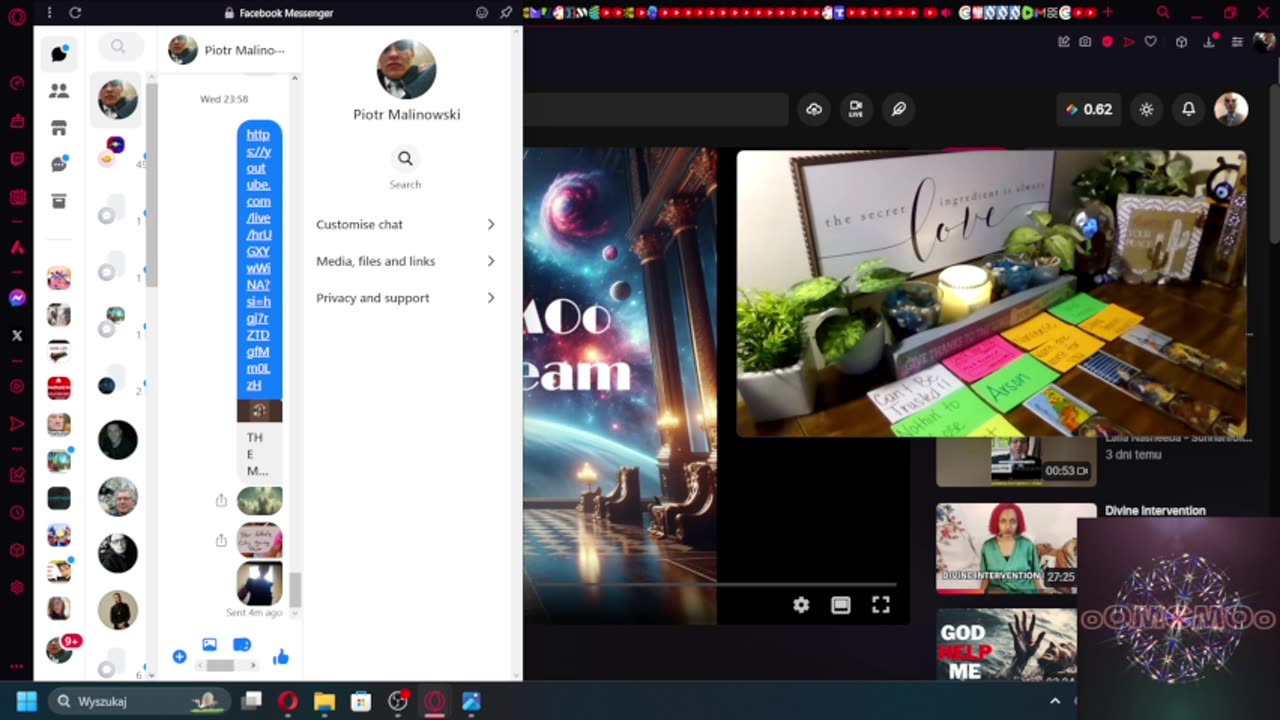Open Twitch in Opera sidebar
Image resolution: width=1280 pixels, height=720 pixels.
click(x=17, y=159)
